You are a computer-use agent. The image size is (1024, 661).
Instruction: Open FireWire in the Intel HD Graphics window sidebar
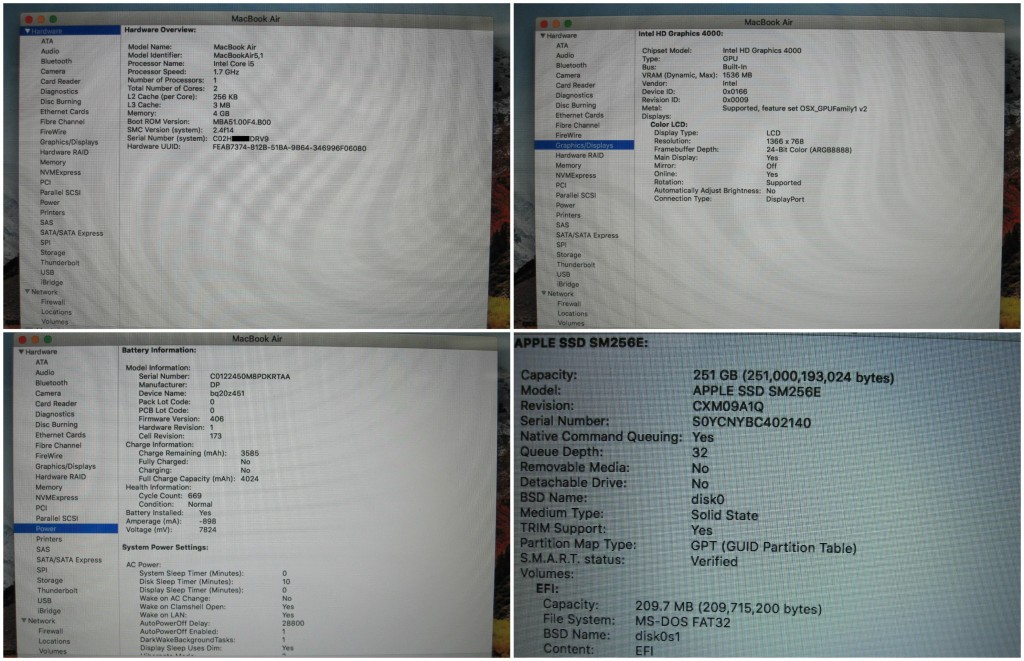pyautogui.click(x=568, y=135)
